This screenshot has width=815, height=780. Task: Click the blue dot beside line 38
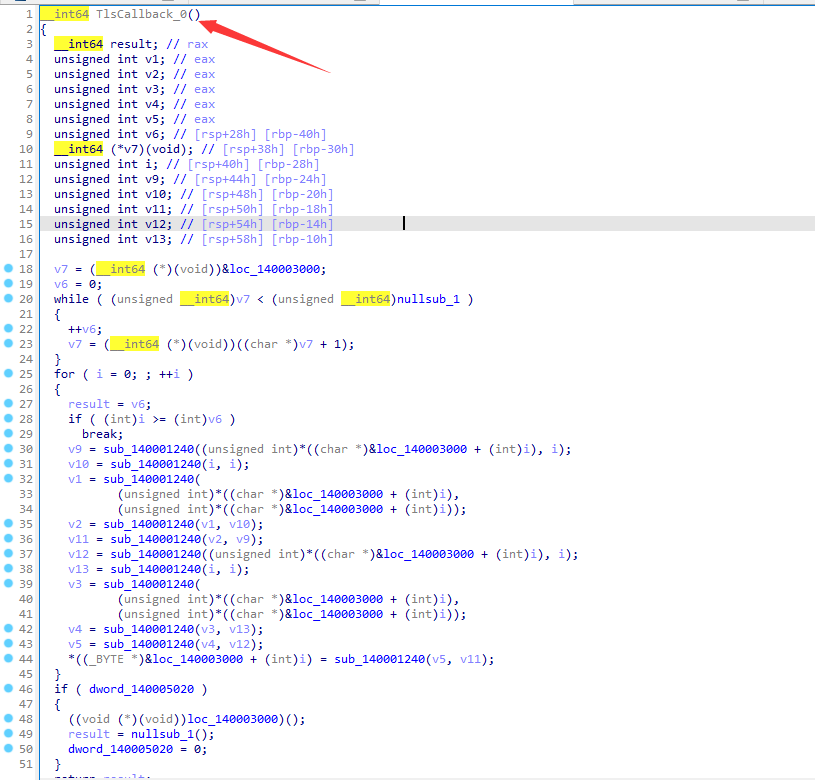point(8,568)
